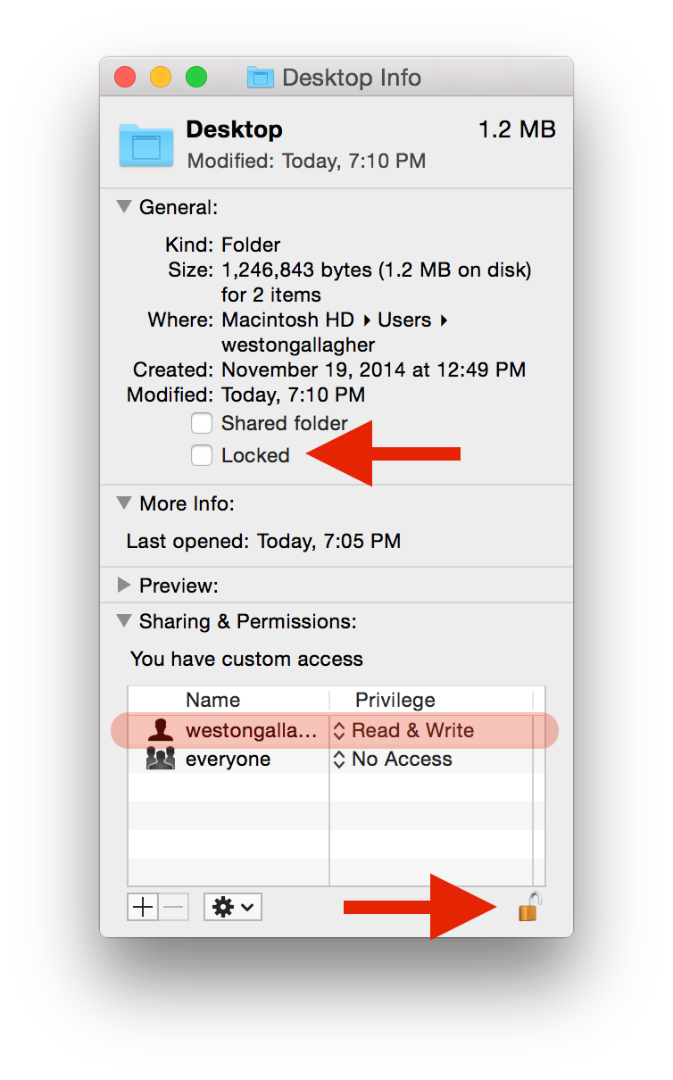Click the padlock icon to lock settings
This screenshot has width=673, height=1080.
[x=528, y=907]
